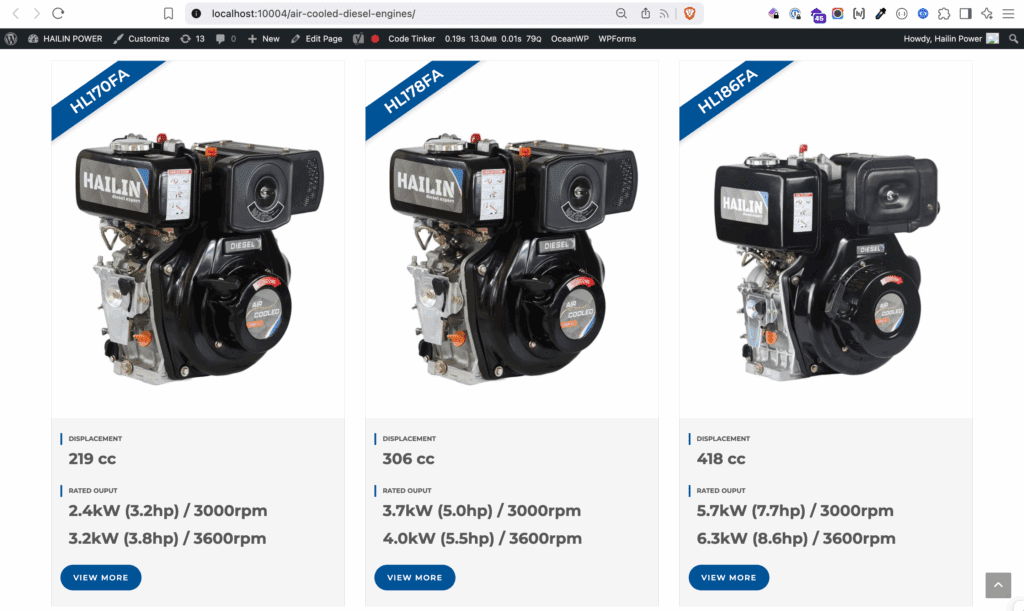This screenshot has width=1024, height=611.
Task: Click 3.2kW (3.8hp) / 3600rpm text
Action: click(167, 539)
